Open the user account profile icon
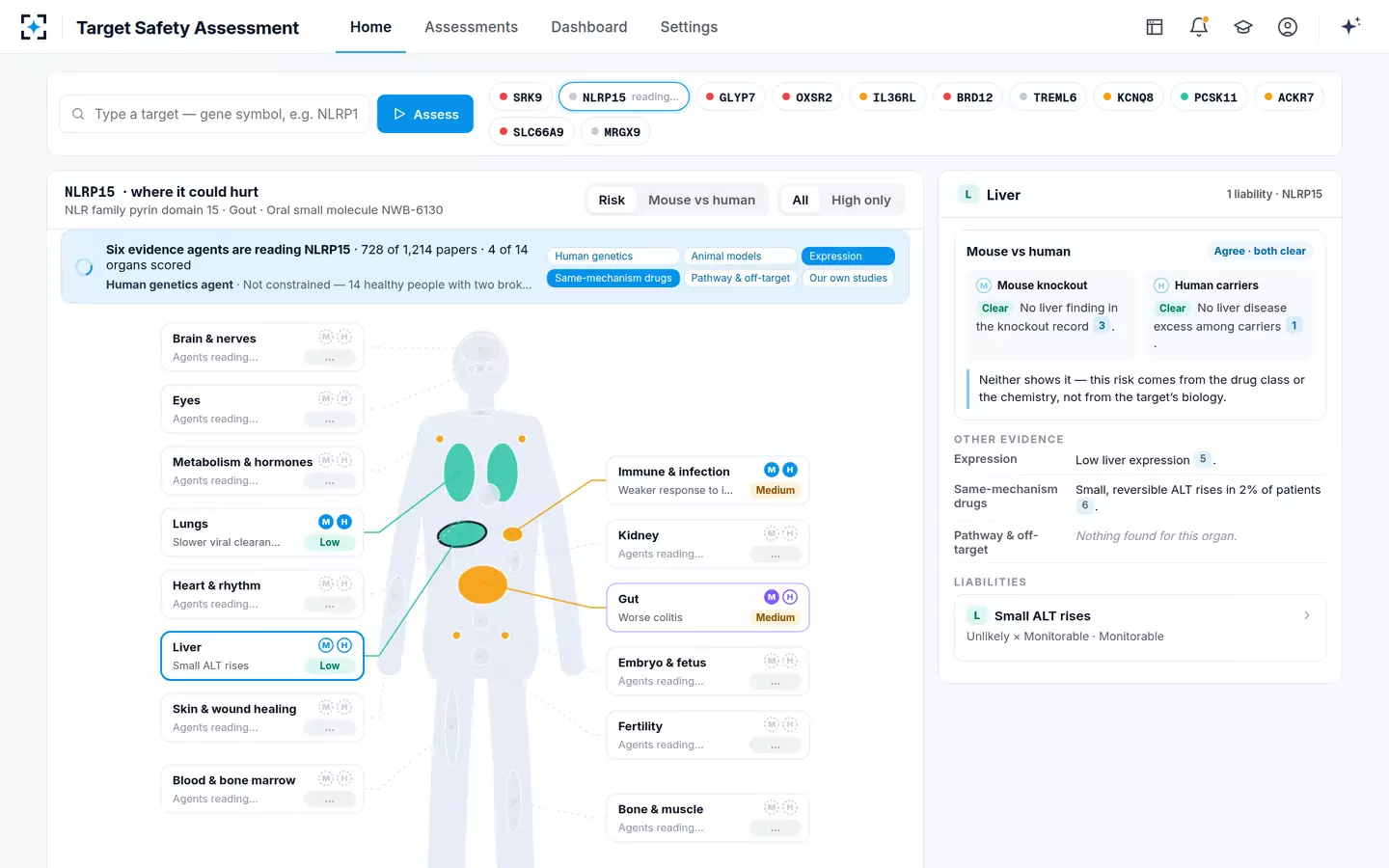Screen dimensions: 1389x868 (x=1288, y=27)
